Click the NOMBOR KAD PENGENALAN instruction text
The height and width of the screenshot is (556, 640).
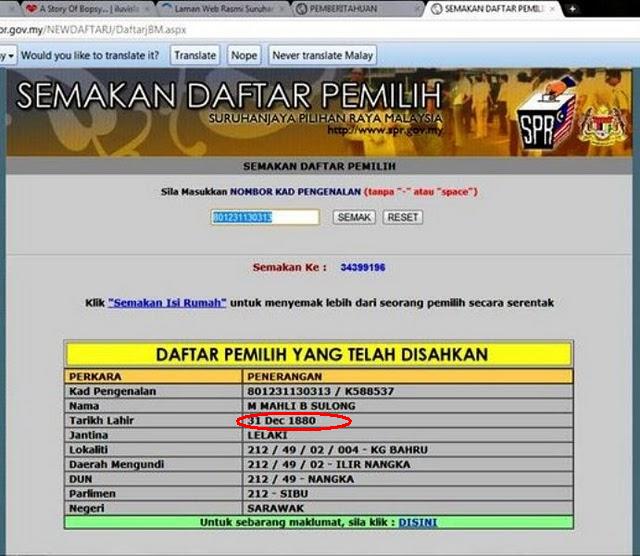pos(295,192)
